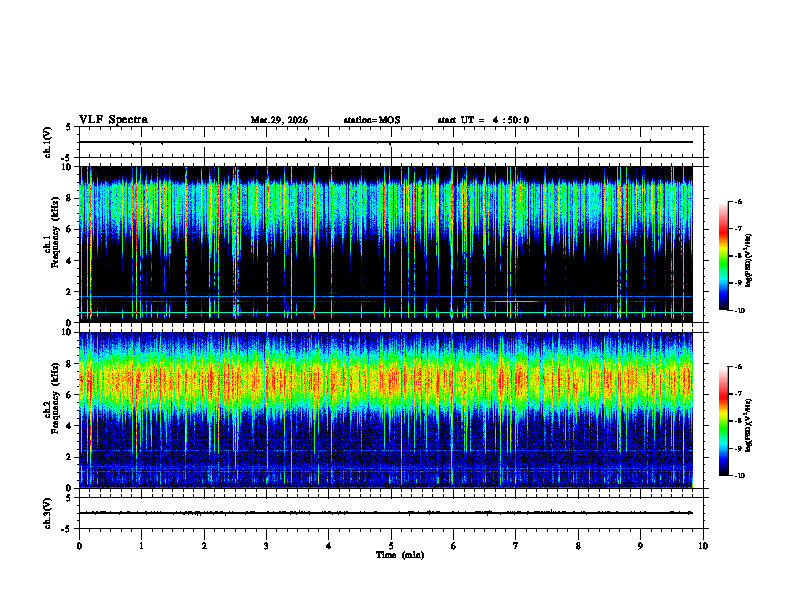Click the ch.1 voltage waveform trace

pos(386,142)
